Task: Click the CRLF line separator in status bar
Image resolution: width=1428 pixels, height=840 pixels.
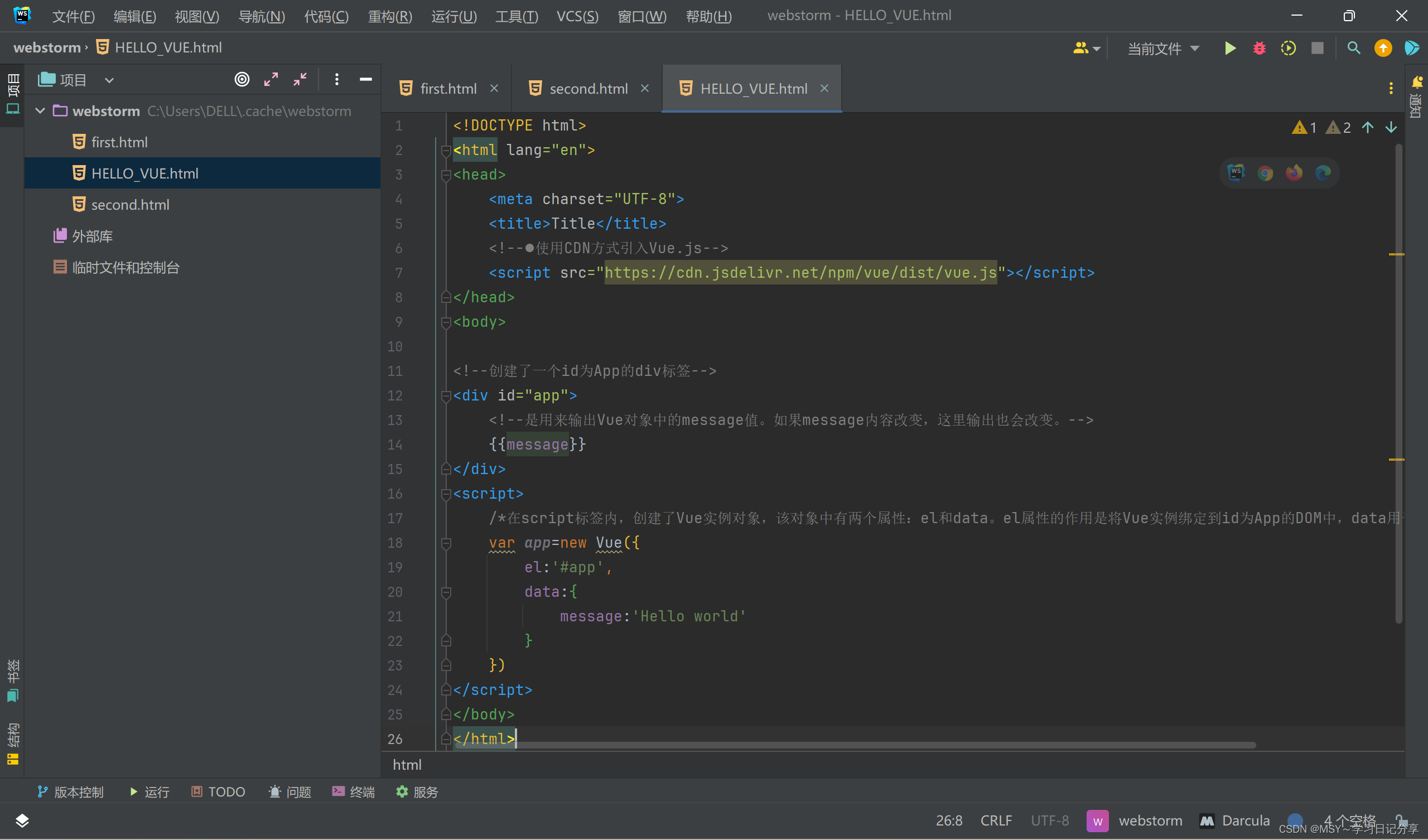Action: point(996,820)
